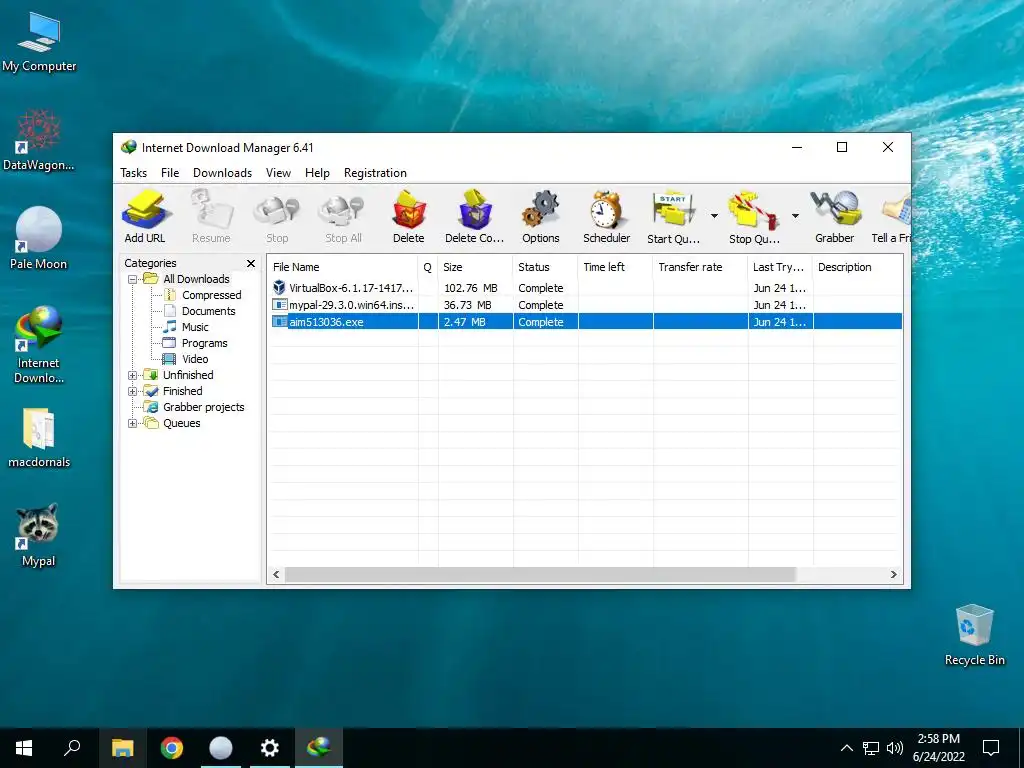
Task: Click the Stop All toolbar icon
Action: [344, 217]
